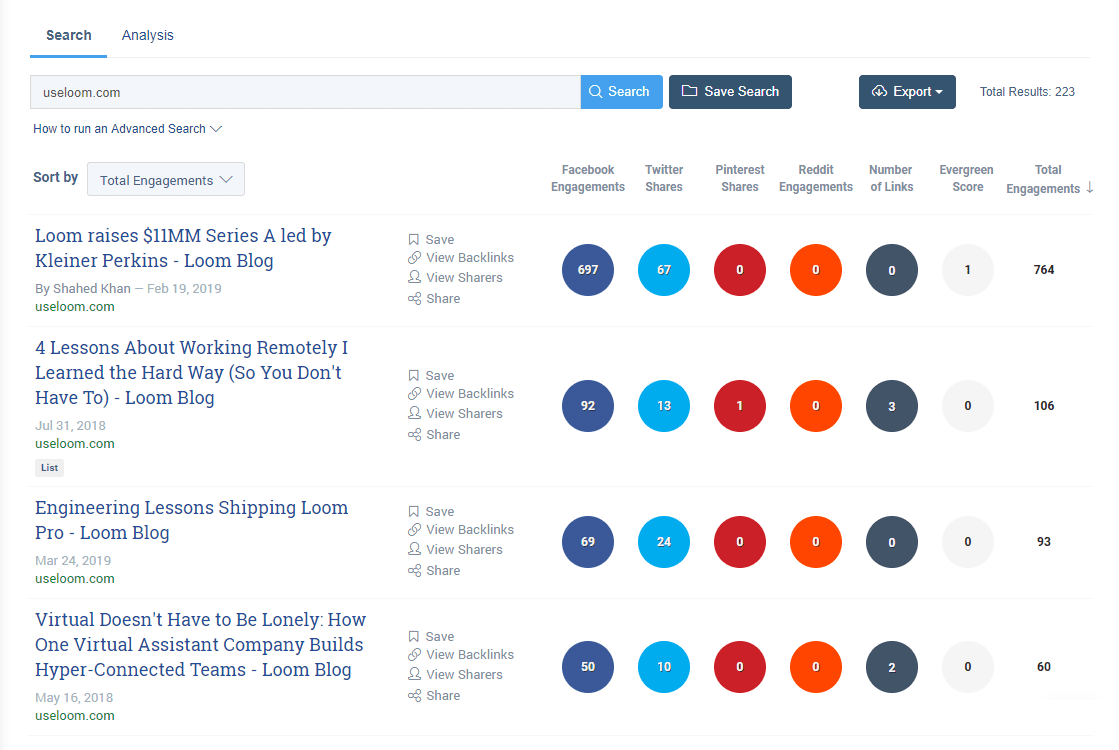Open the Export dropdown
Screen dimensions: 1119x750
pyautogui.click(x=907, y=92)
